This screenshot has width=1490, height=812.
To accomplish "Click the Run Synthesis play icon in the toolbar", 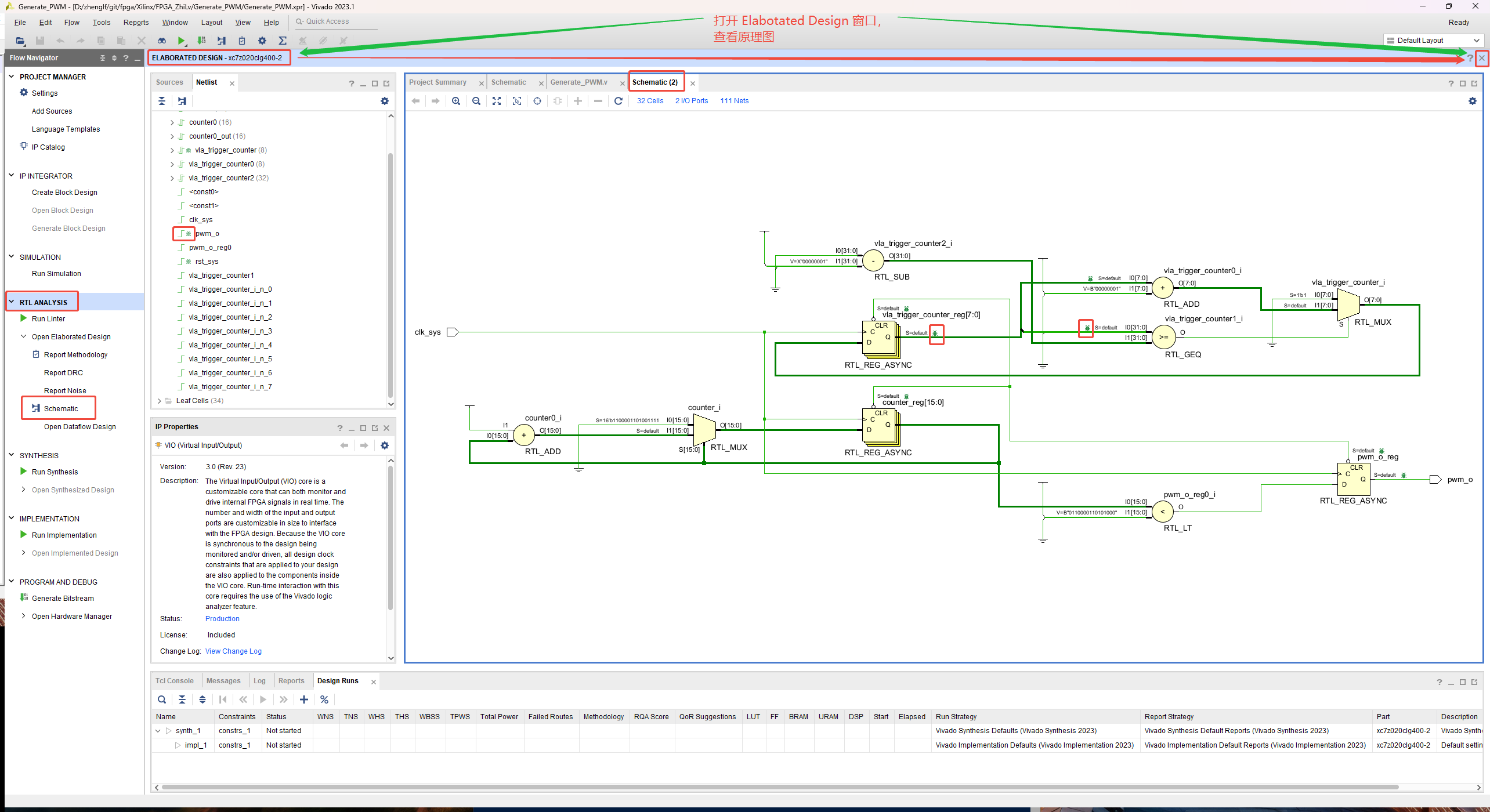I will click(182, 41).
